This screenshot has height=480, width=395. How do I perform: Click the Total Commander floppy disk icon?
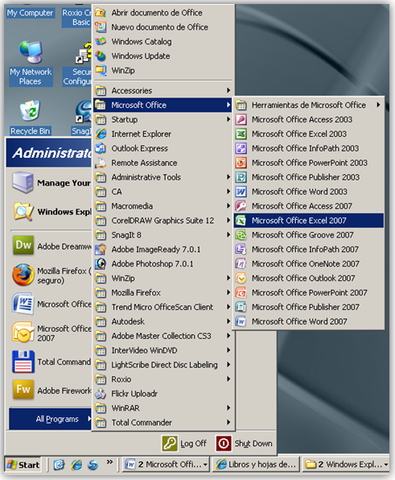pos(23,361)
